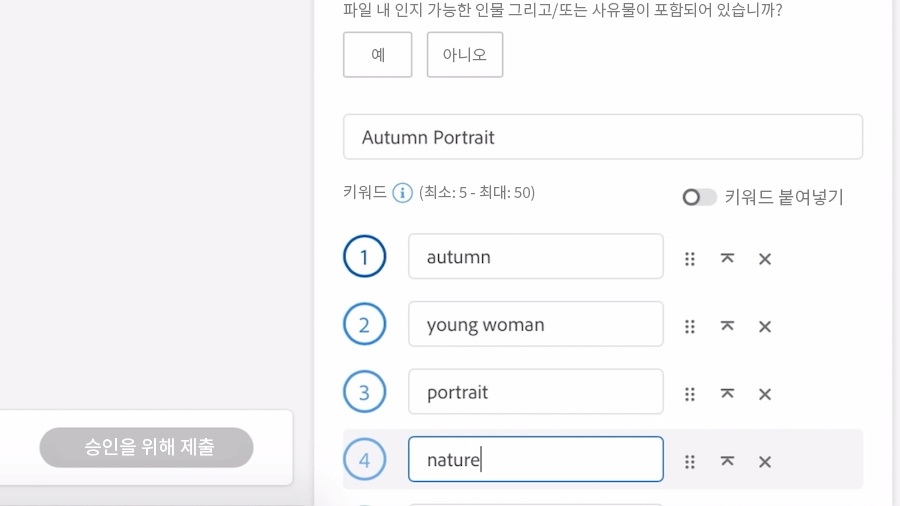Edit the Autumn Portrait title field
Viewport: 900px width, 506px height.
click(602, 137)
